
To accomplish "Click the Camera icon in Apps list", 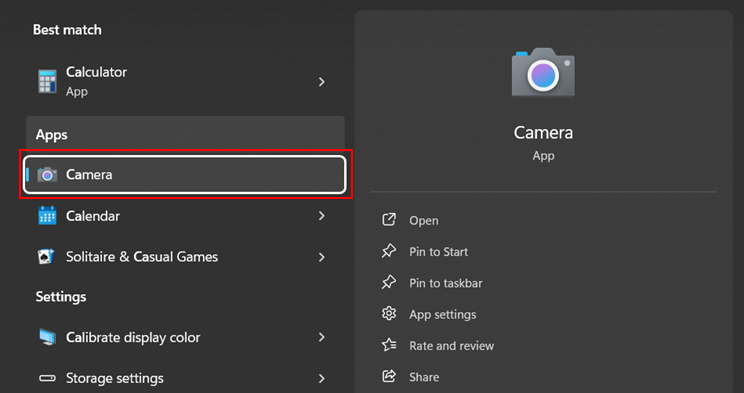I will [x=47, y=175].
